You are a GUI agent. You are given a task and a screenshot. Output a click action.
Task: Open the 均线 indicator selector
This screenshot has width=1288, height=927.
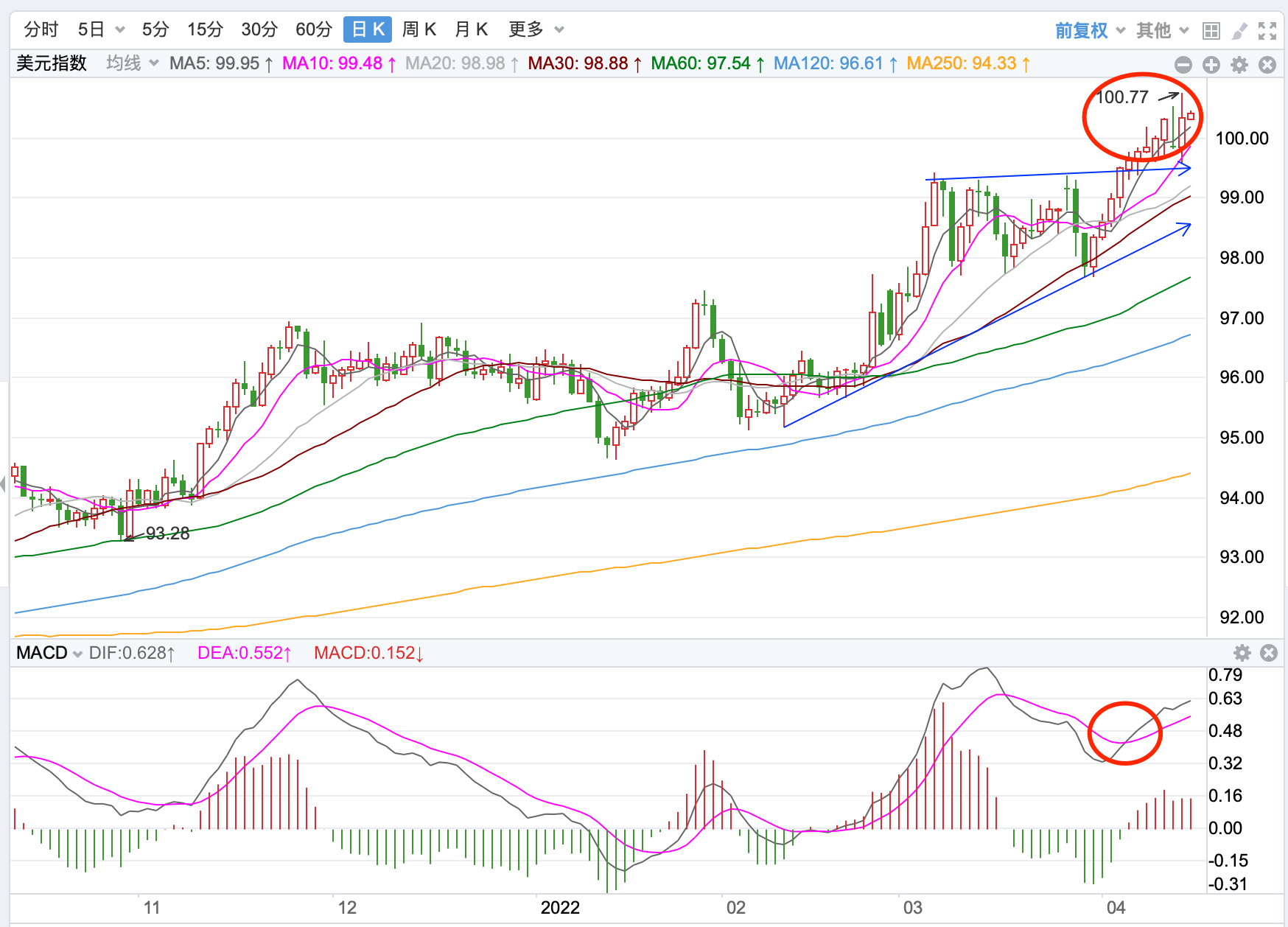[x=132, y=63]
